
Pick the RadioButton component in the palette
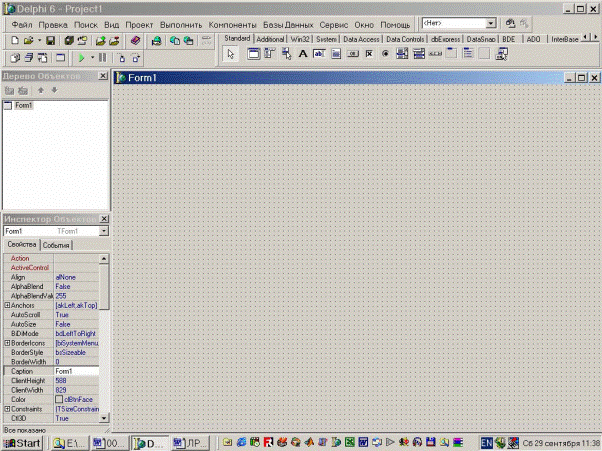[385, 54]
